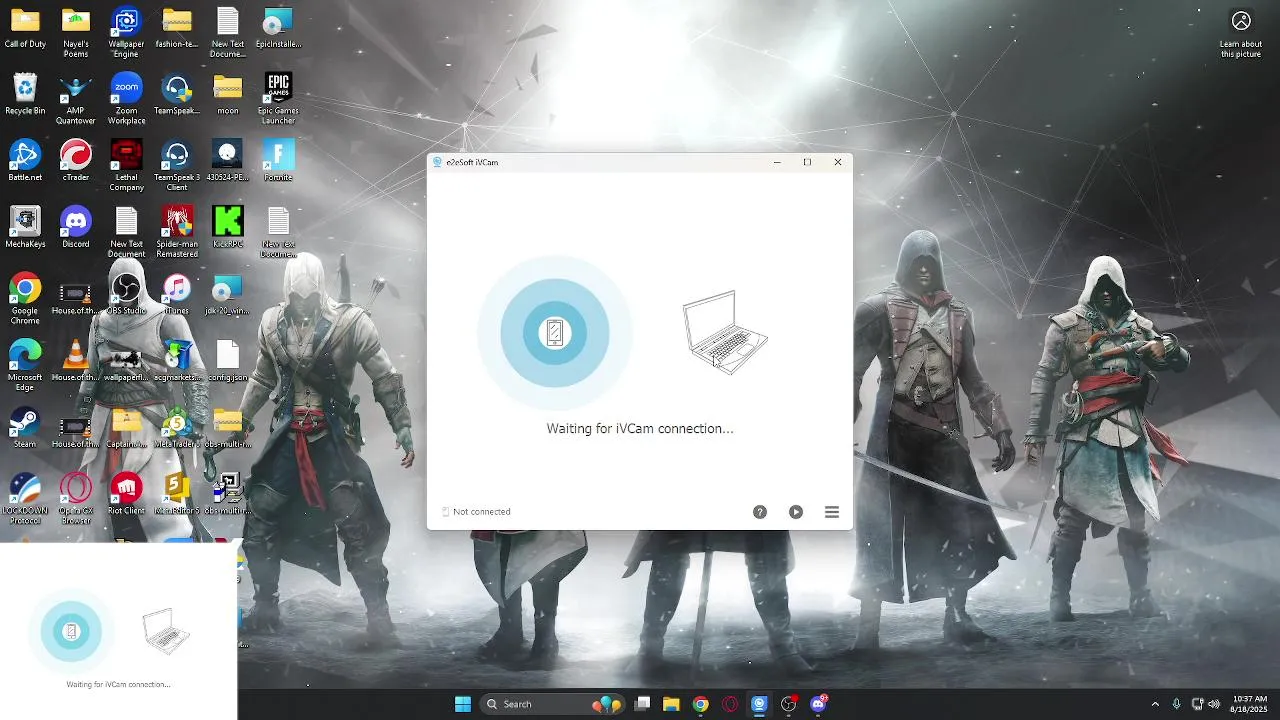Screen dimensions: 1280x720
Task: Click the Waiting for iVCam connection message
Action: pyautogui.click(x=640, y=428)
